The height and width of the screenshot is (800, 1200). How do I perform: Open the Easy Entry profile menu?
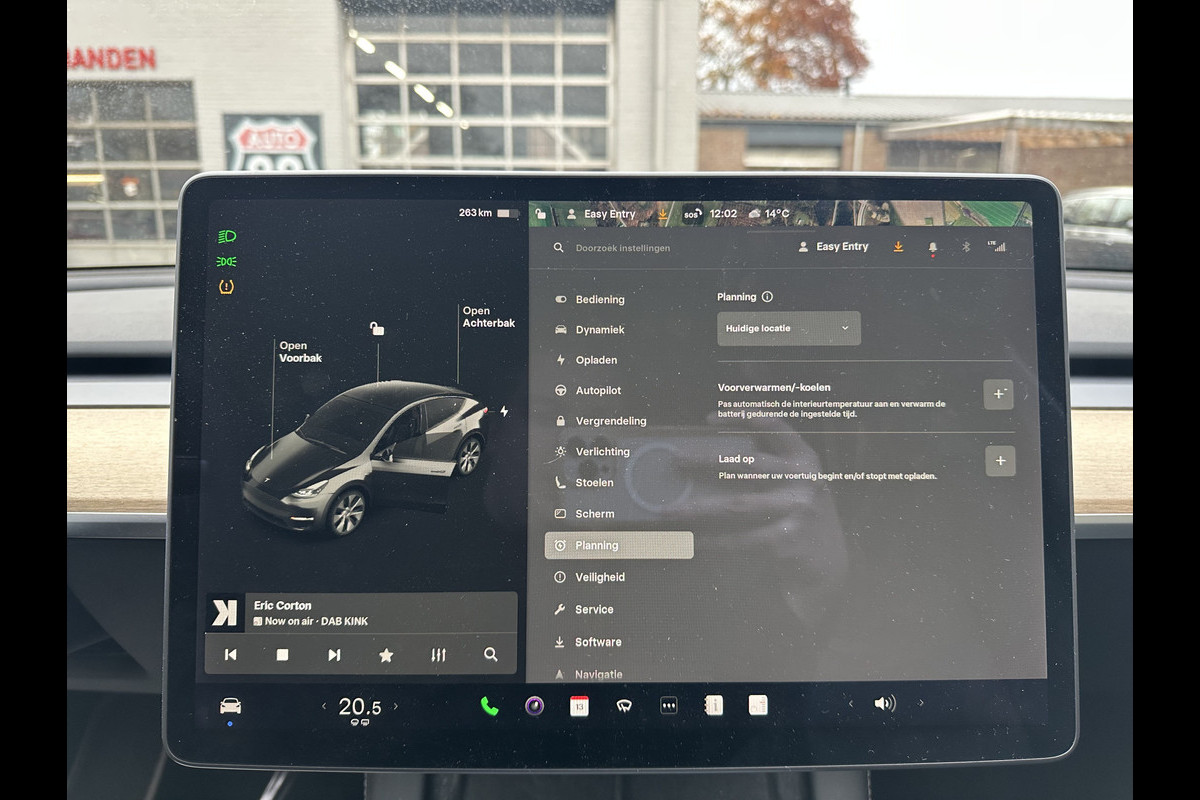pos(833,247)
